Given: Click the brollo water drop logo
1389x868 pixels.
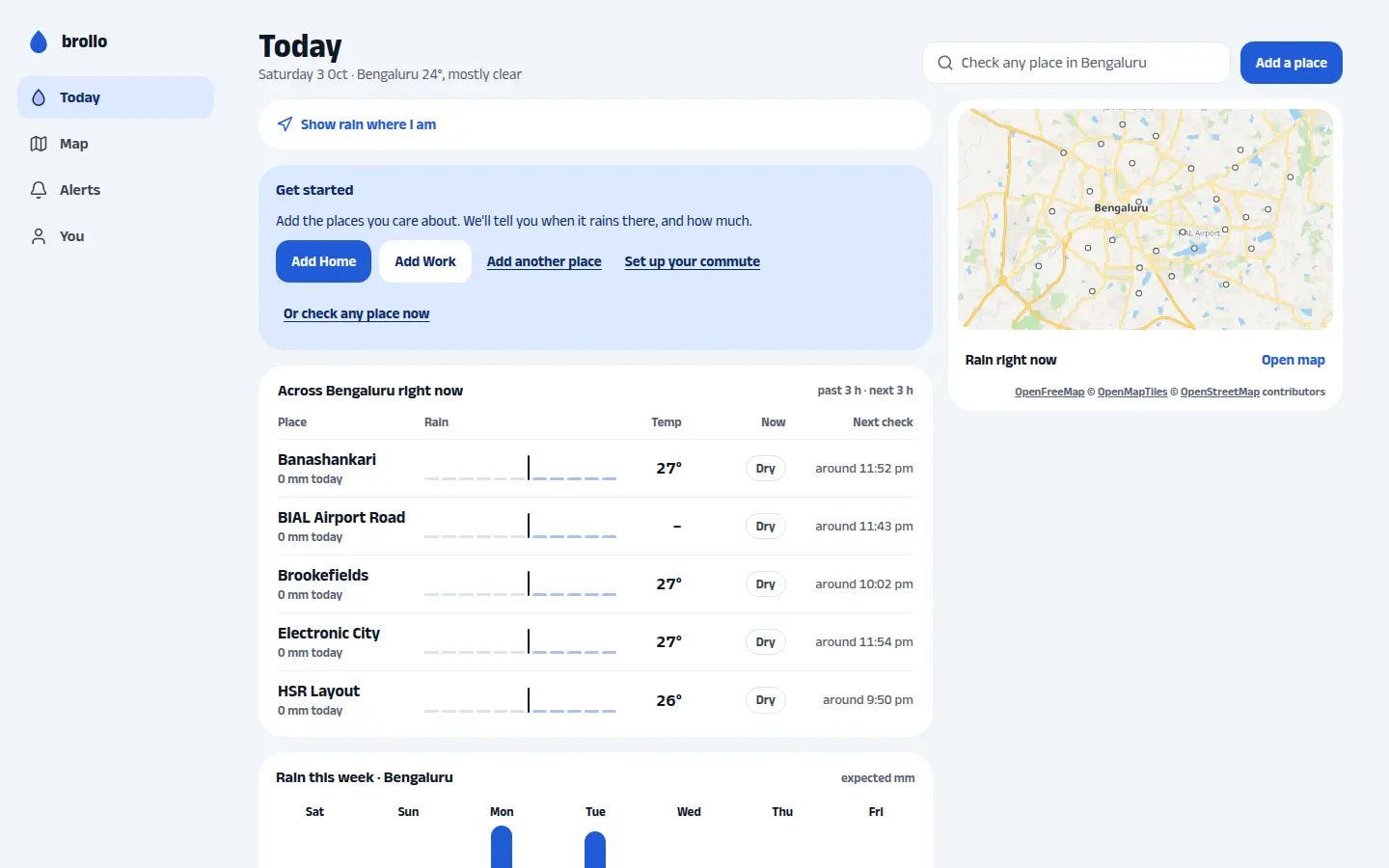Looking at the screenshot, I should coord(39,41).
